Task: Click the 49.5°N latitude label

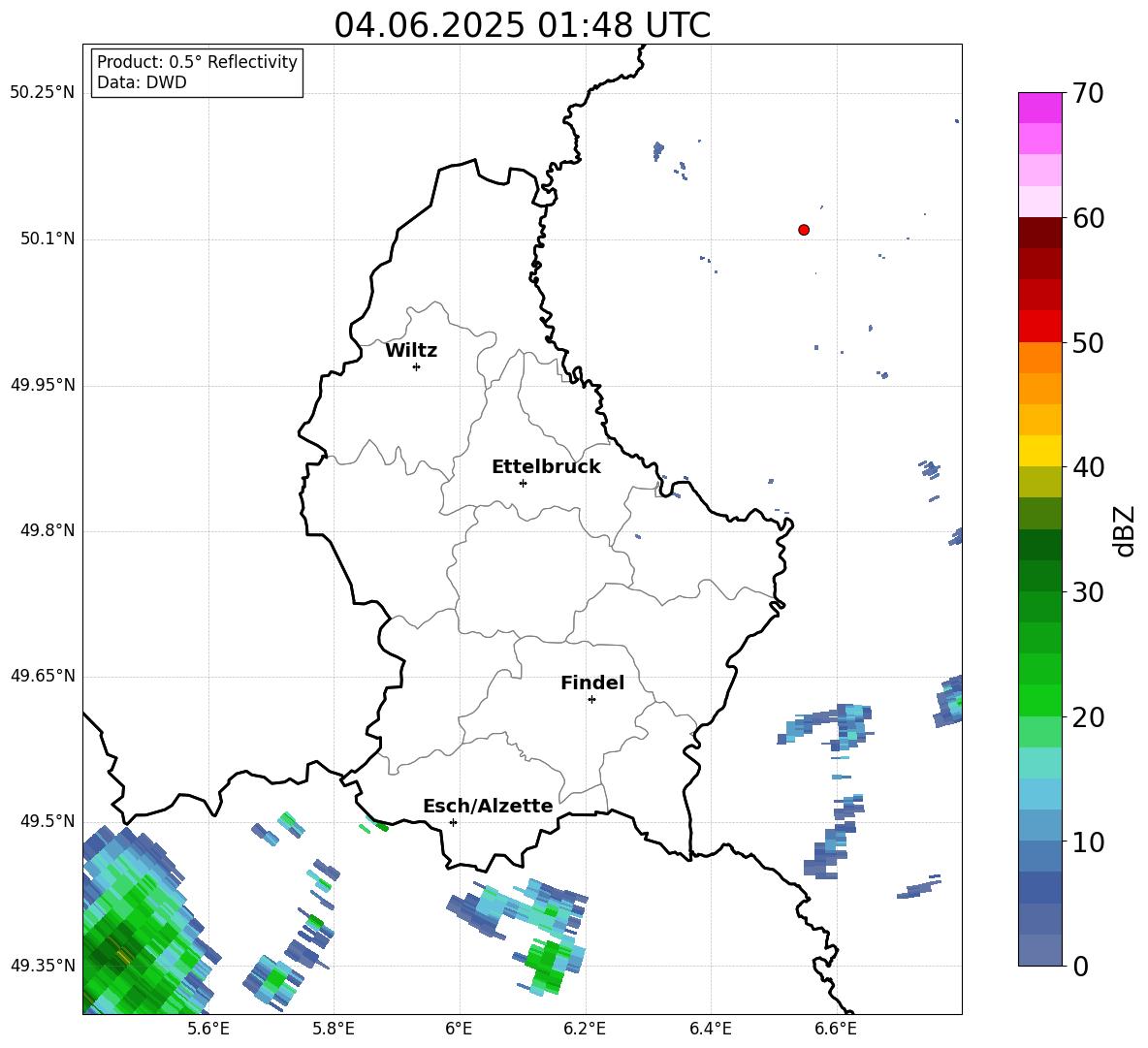Action: (48, 821)
